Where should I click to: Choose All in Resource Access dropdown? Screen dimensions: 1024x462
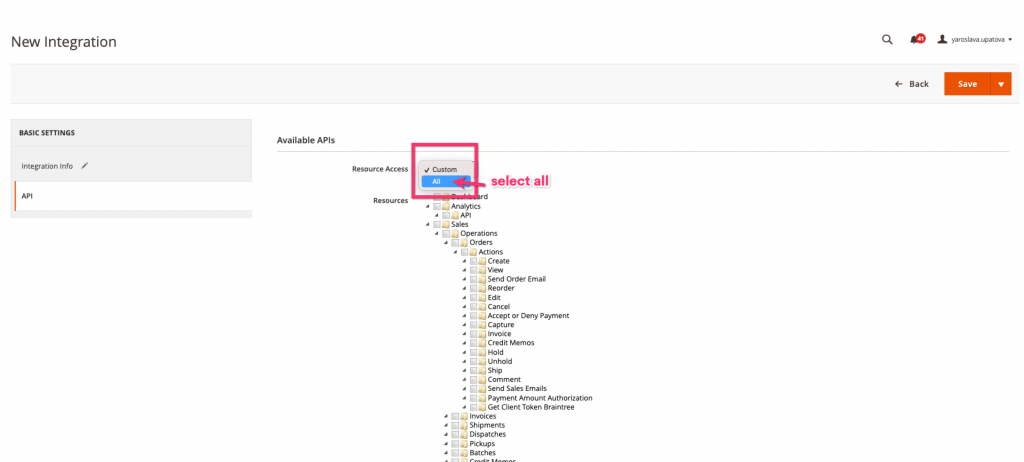(445, 181)
